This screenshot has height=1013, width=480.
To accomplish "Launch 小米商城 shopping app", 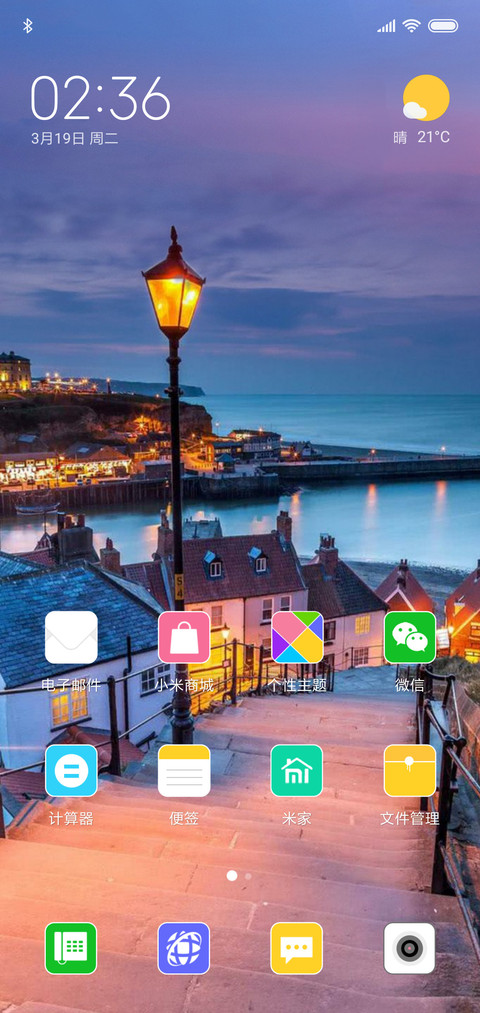I will tap(184, 637).
